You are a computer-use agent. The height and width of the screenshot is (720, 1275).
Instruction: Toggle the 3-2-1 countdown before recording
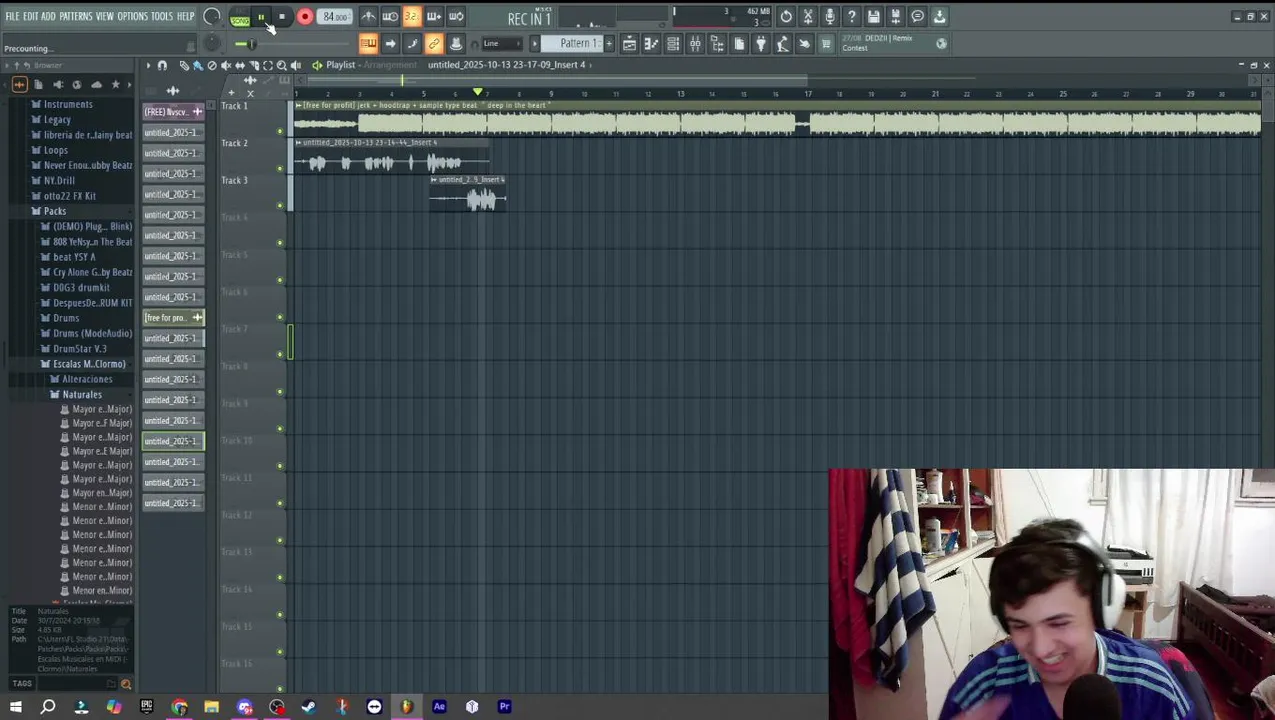[412, 17]
